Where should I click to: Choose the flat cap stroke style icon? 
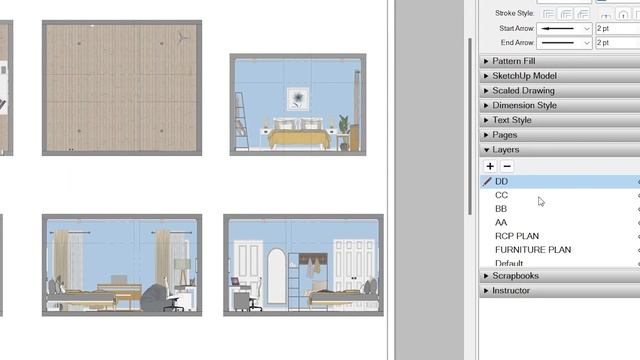(x=606, y=15)
